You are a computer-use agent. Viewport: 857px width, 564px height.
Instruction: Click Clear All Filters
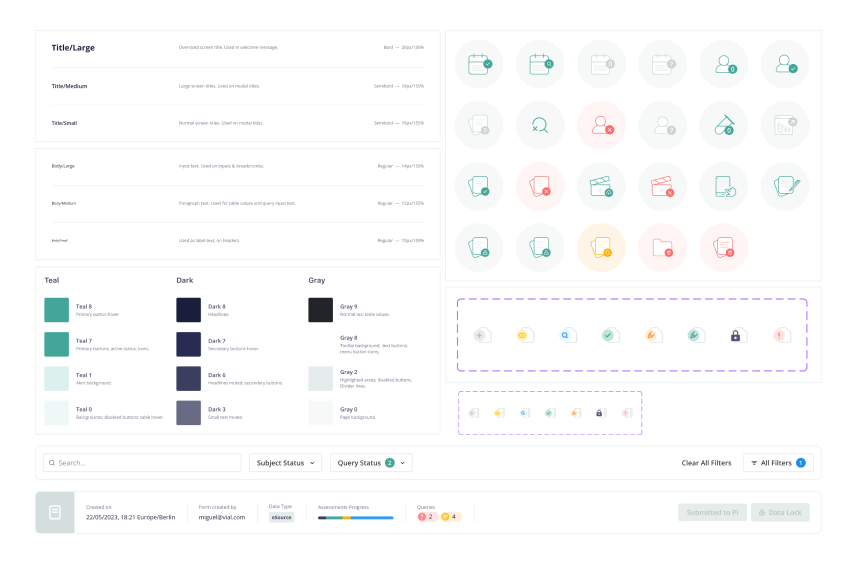click(x=706, y=463)
